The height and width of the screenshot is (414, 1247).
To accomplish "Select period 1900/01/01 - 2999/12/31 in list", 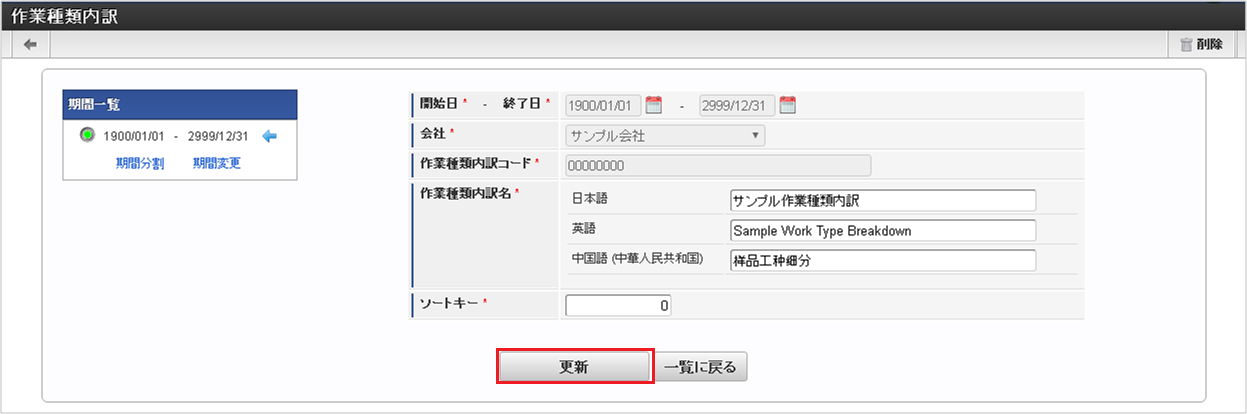I will (x=176, y=137).
